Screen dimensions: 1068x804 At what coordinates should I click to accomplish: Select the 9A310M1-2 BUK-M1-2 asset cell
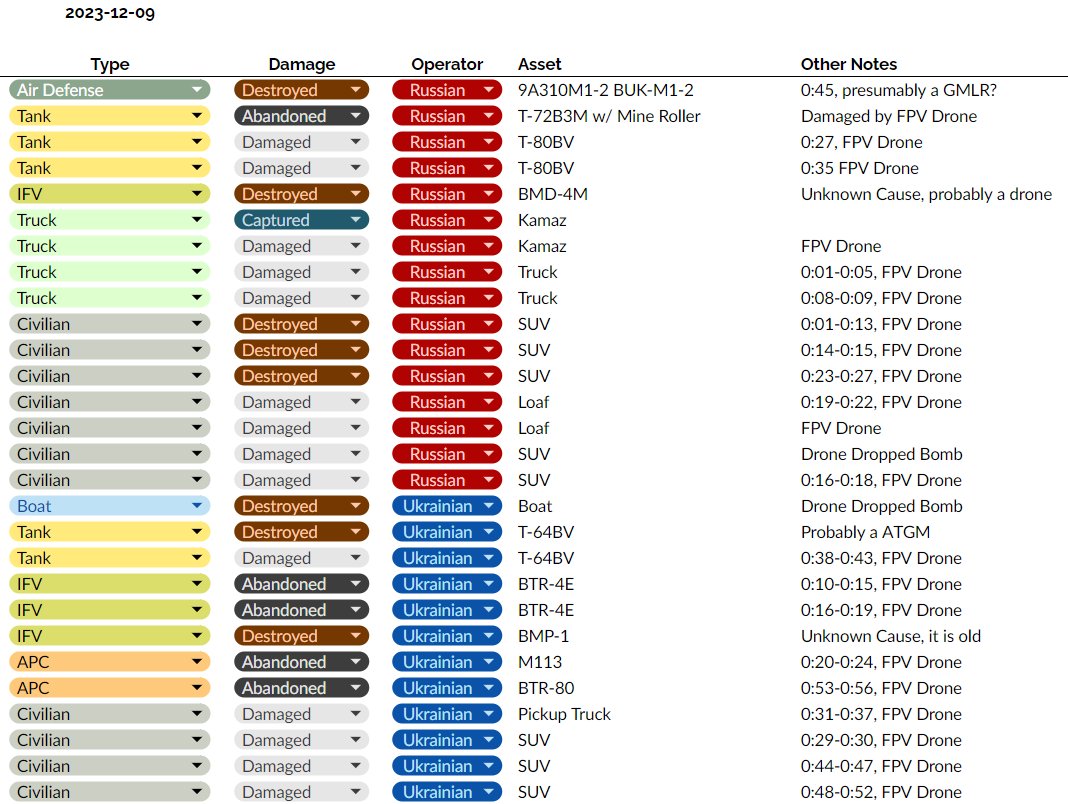(606, 90)
